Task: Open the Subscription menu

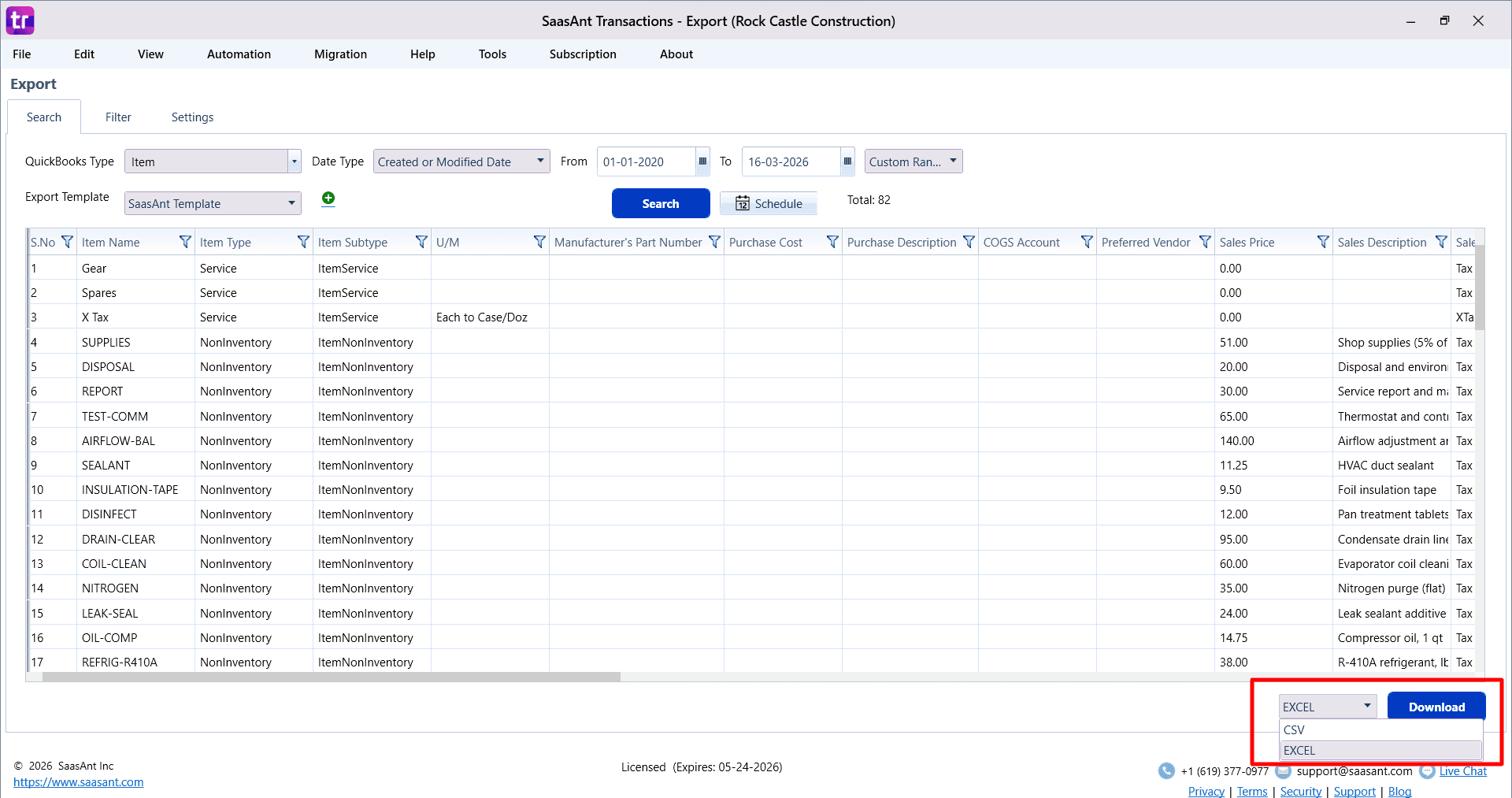Action: tap(583, 54)
